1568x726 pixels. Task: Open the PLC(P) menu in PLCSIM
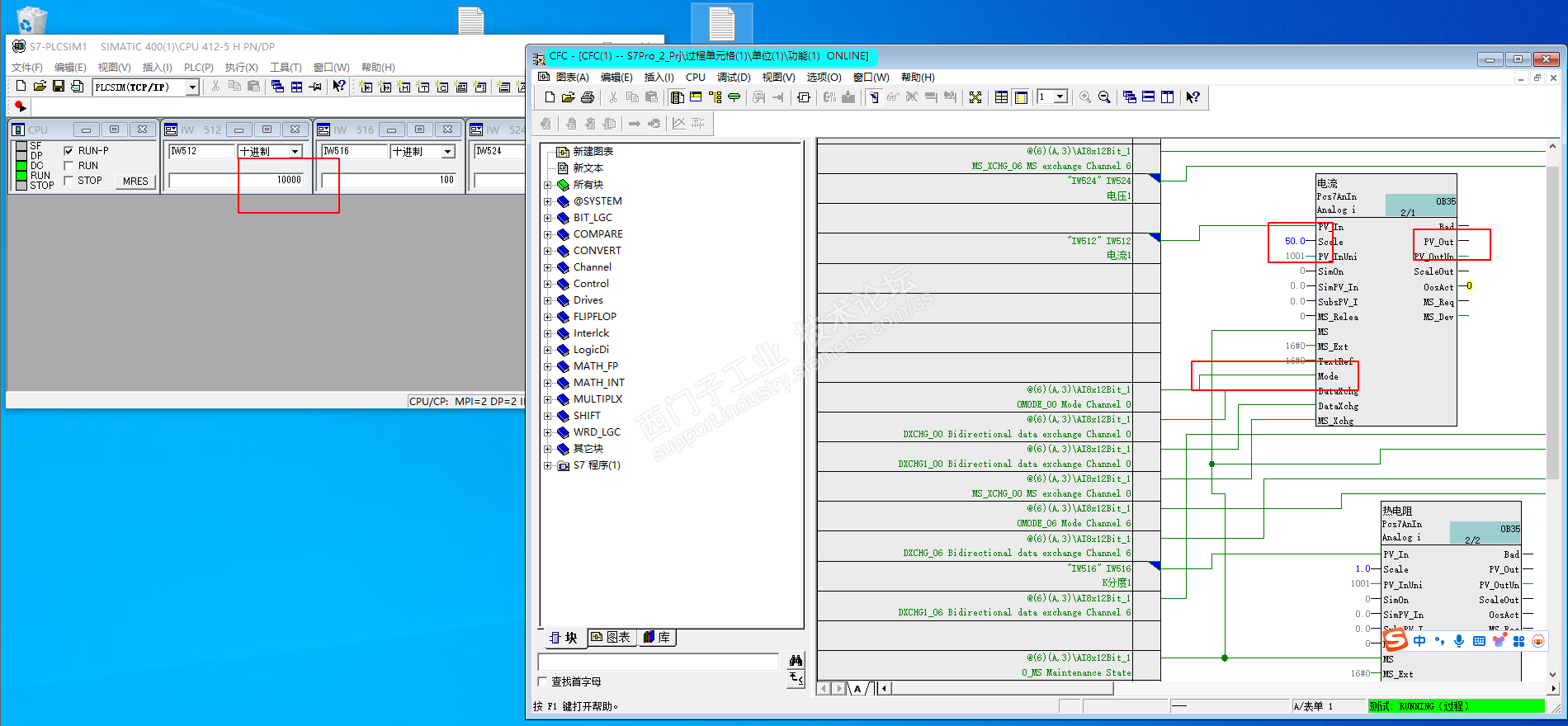click(x=199, y=68)
